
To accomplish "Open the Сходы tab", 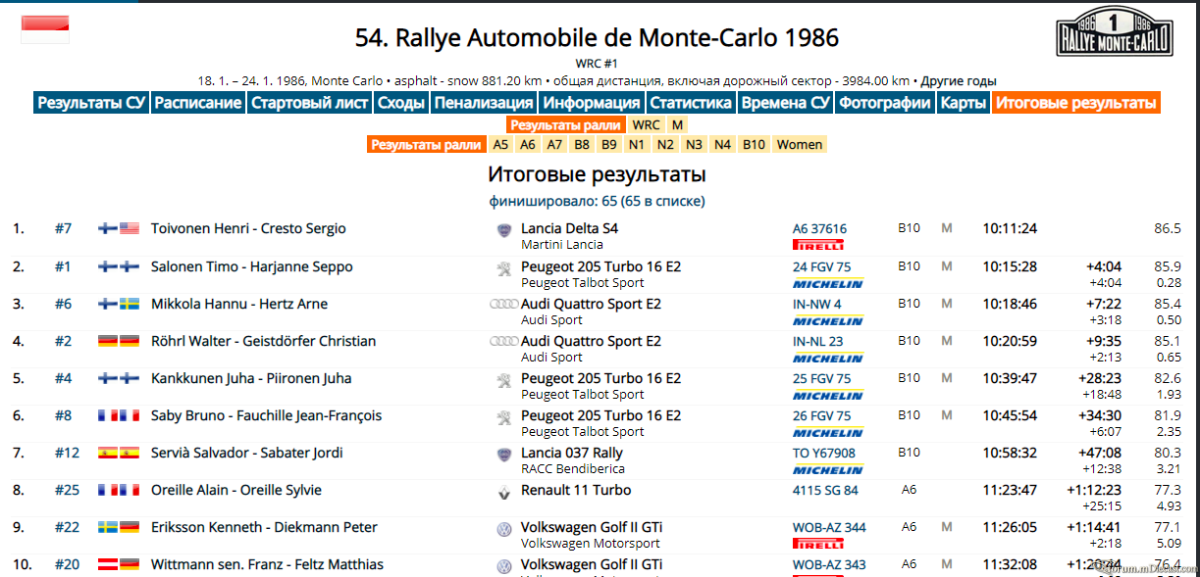I will point(401,103).
